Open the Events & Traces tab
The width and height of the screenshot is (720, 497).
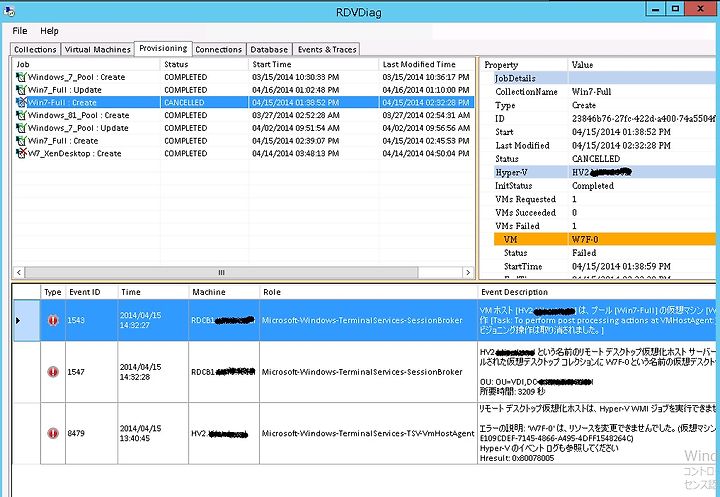327,49
